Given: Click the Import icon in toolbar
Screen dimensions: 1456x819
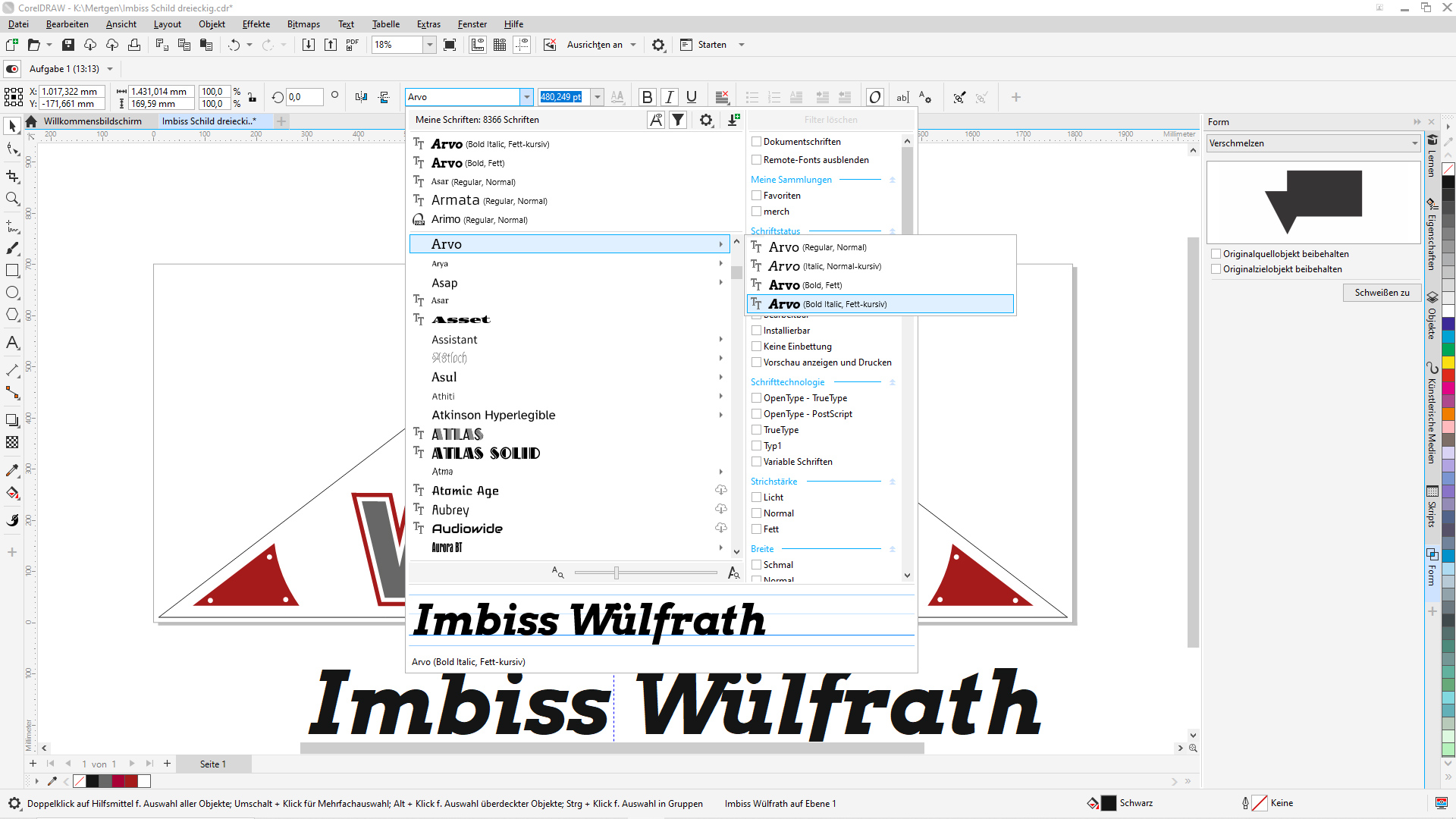Looking at the screenshot, I should (x=309, y=45).
